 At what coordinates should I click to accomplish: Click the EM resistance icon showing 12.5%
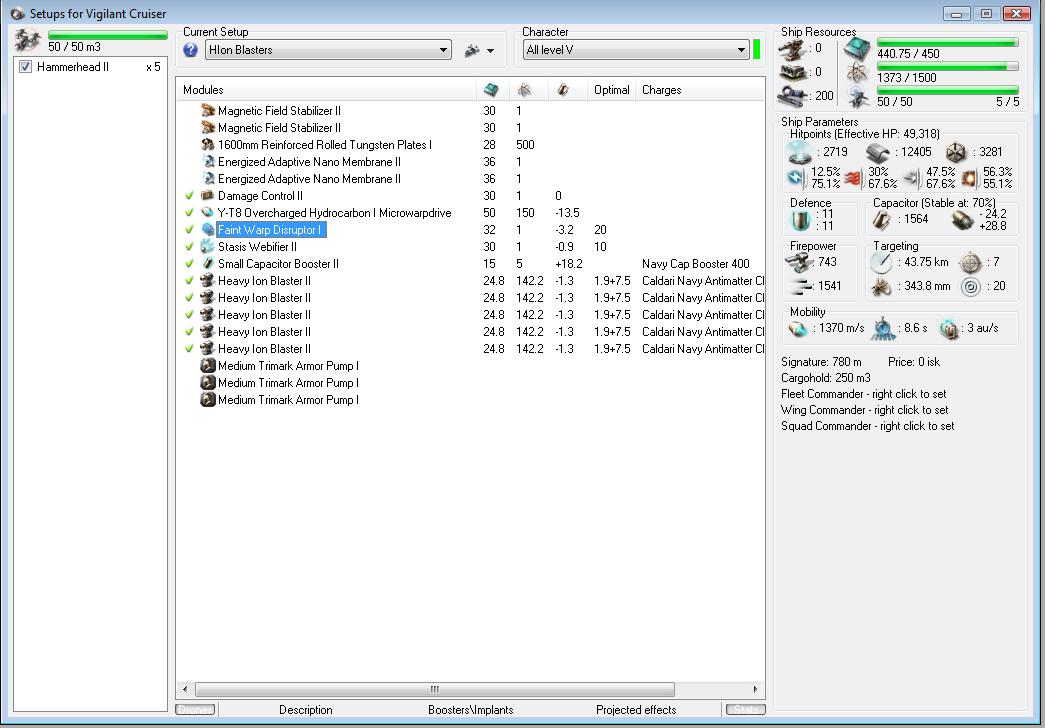797,178
